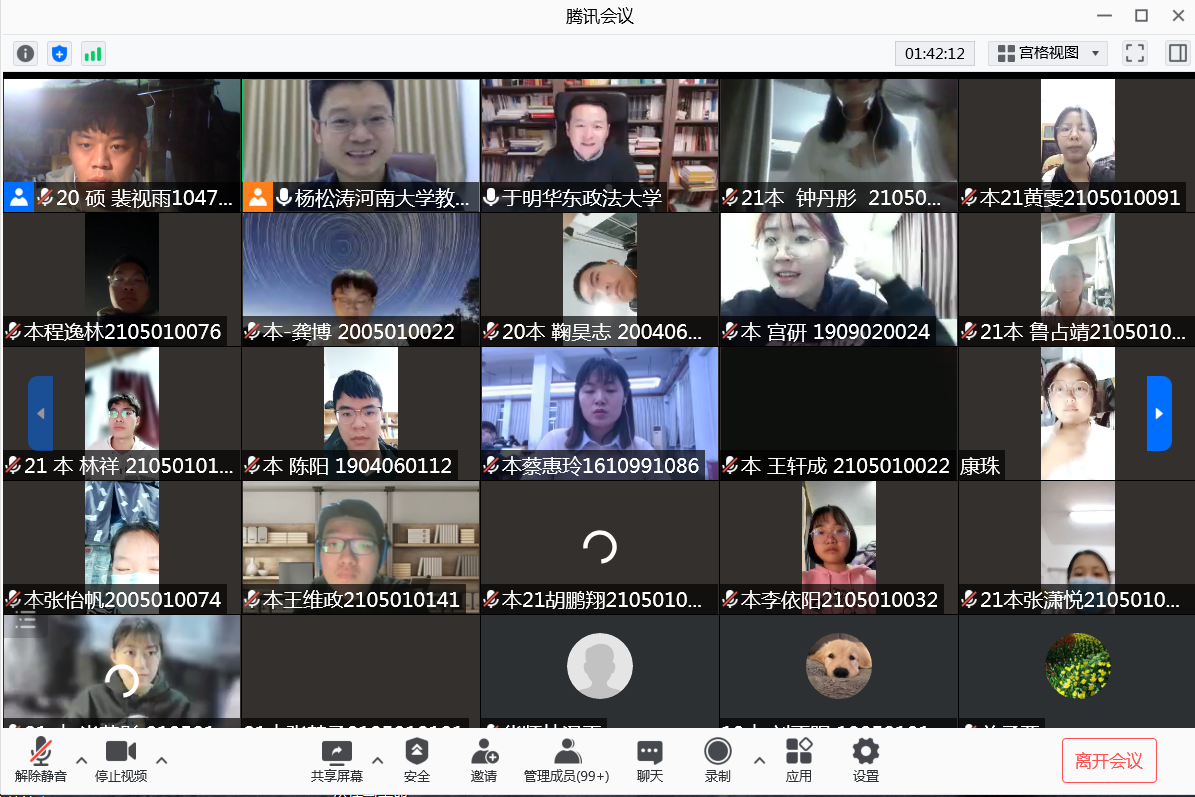The width and height of the screenshot is (1195, 797).
Task: Click the blue security shield icon
Action: pyautogui.click(x=59, y=54)
